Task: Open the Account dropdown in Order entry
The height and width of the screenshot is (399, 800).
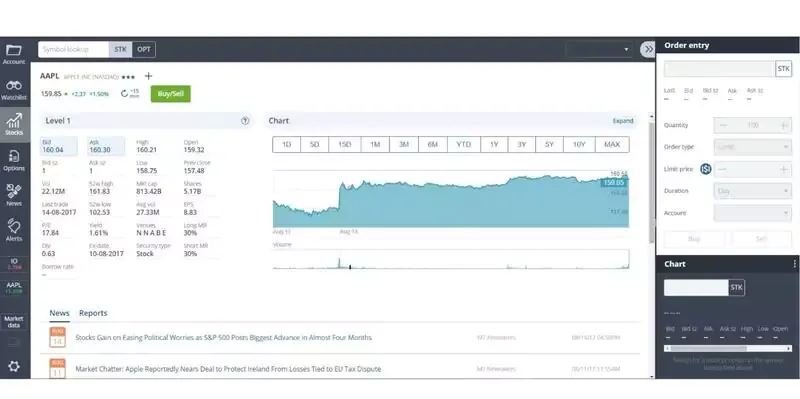Action: point(753,213)
